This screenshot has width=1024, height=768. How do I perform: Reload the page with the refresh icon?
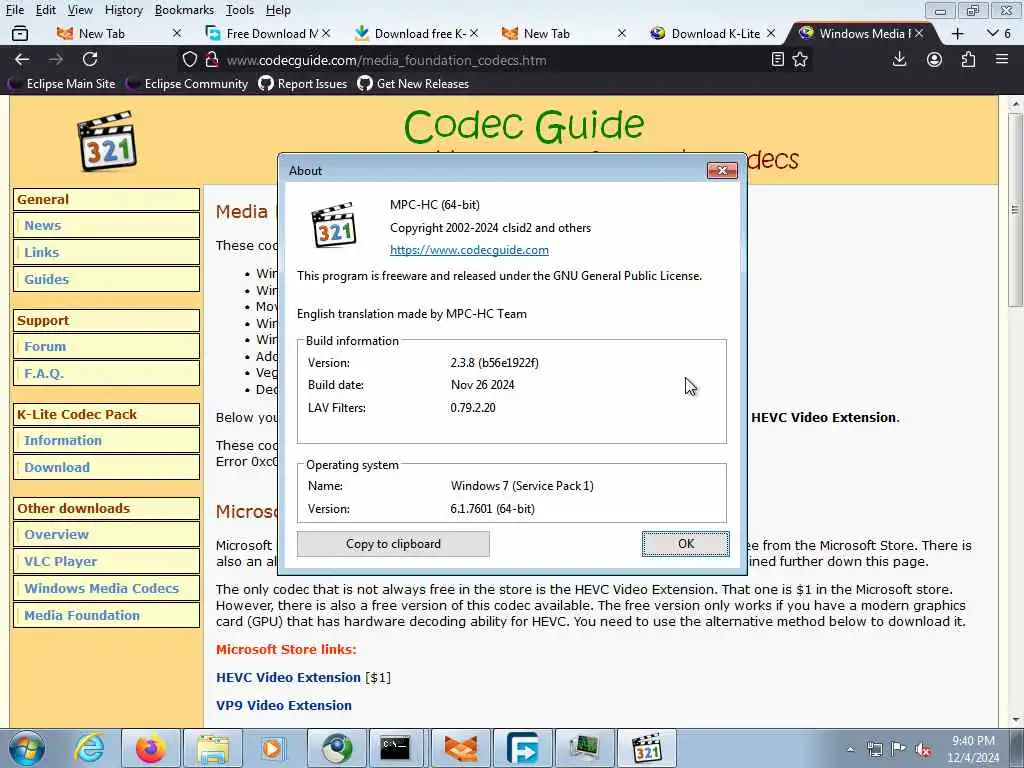90,59
